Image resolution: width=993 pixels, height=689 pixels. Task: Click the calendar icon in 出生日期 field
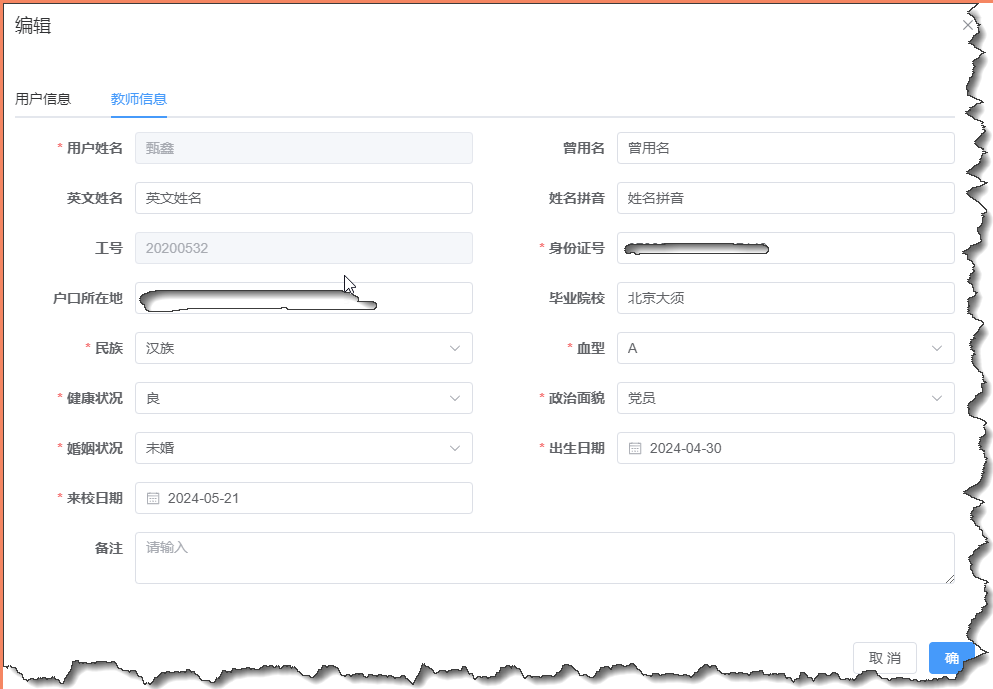tap(635, 448)
